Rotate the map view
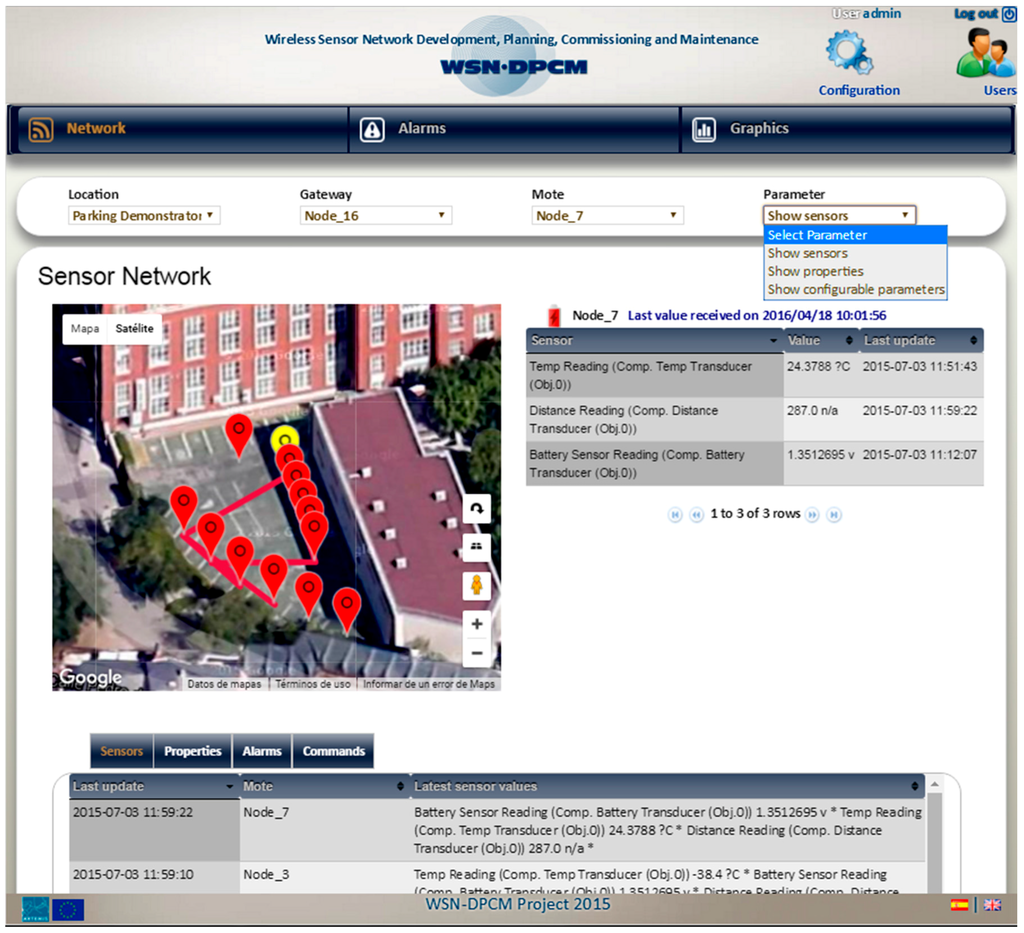The height and width of the screenshot is (933, 1024). (x=477, y=509)
